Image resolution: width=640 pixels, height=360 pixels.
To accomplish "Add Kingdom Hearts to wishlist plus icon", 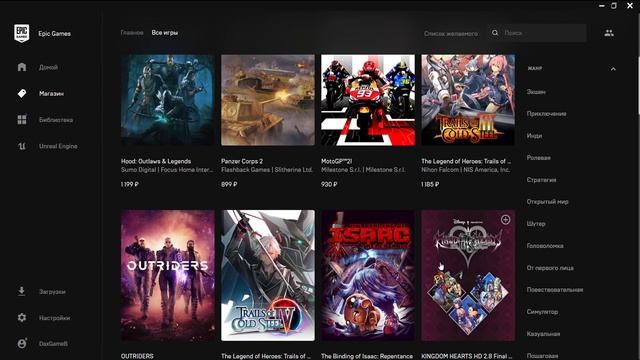I will click(x=505, y=220).
